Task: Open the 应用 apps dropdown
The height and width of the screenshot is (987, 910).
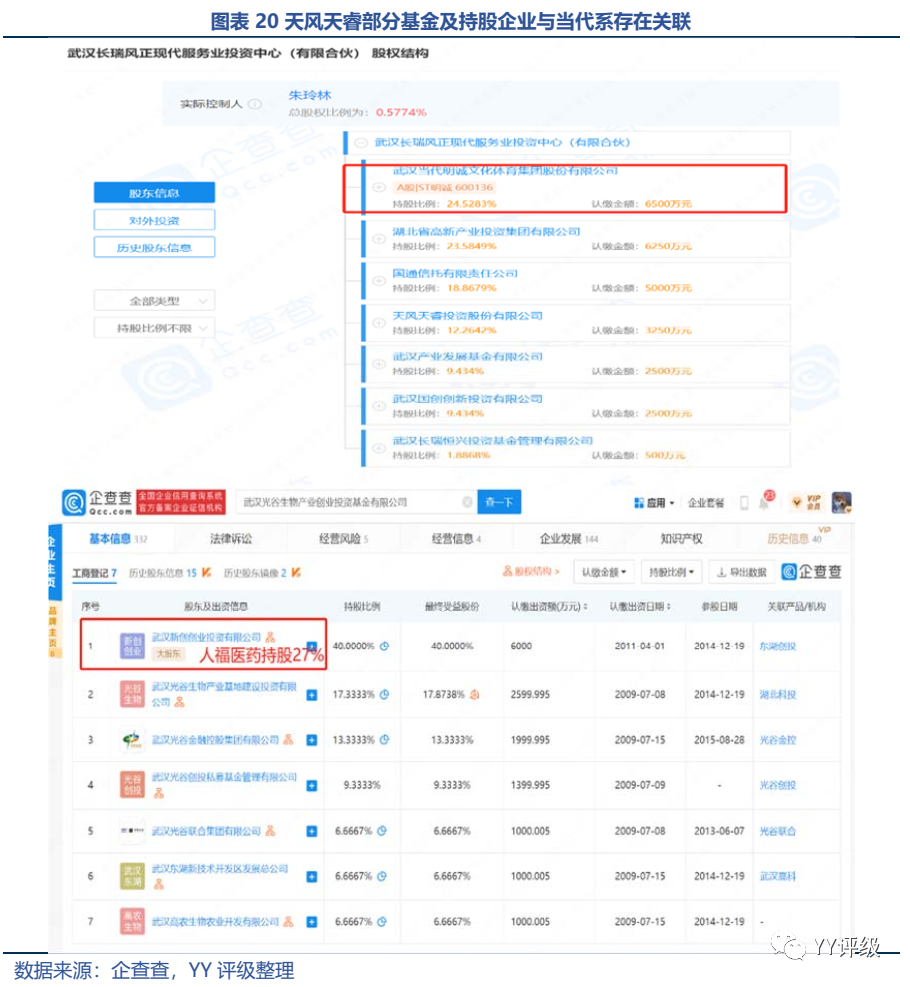Action: click(x=654, y=502)
